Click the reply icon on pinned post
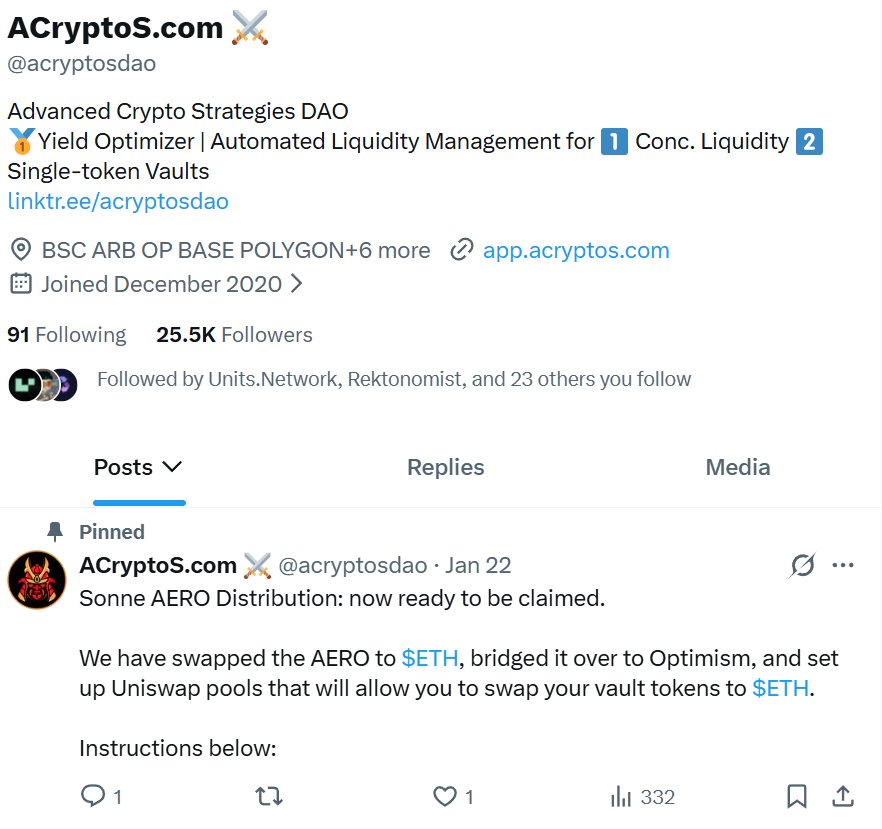 point(92,796)
